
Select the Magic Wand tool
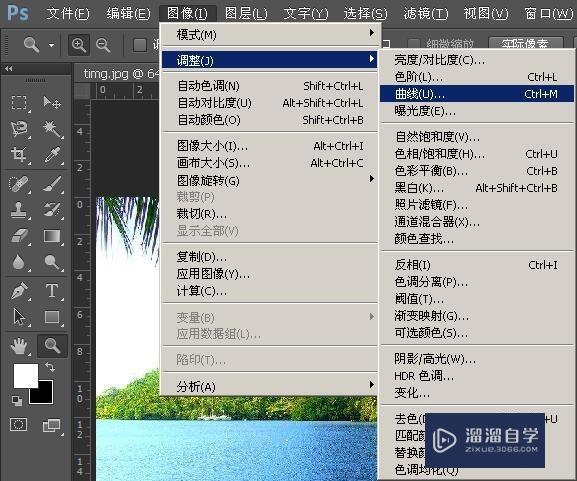click(52, 128)
